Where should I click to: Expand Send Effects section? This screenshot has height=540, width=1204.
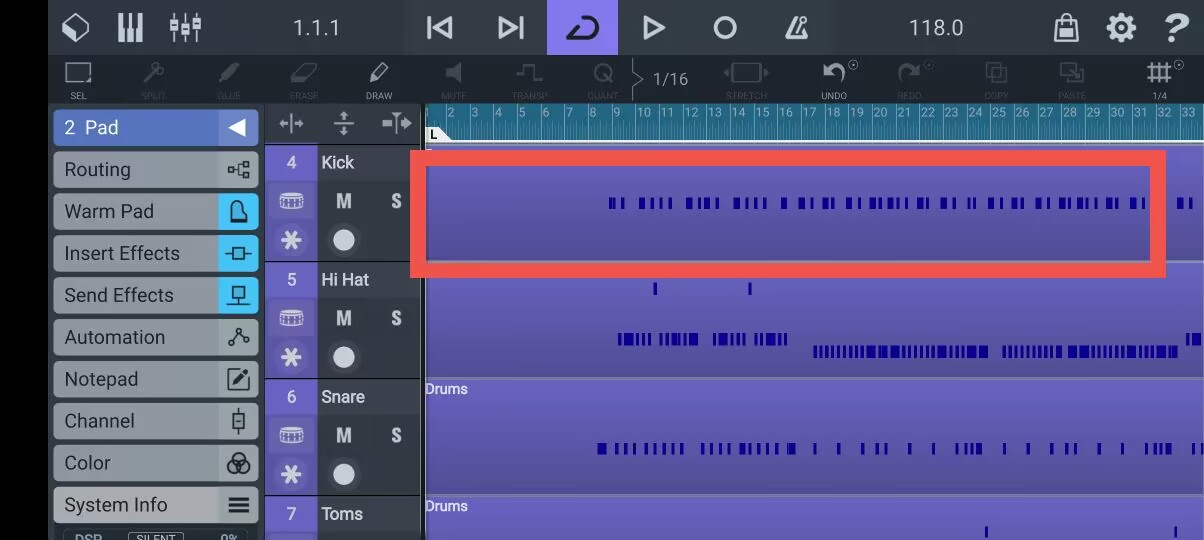coord(155,296)
